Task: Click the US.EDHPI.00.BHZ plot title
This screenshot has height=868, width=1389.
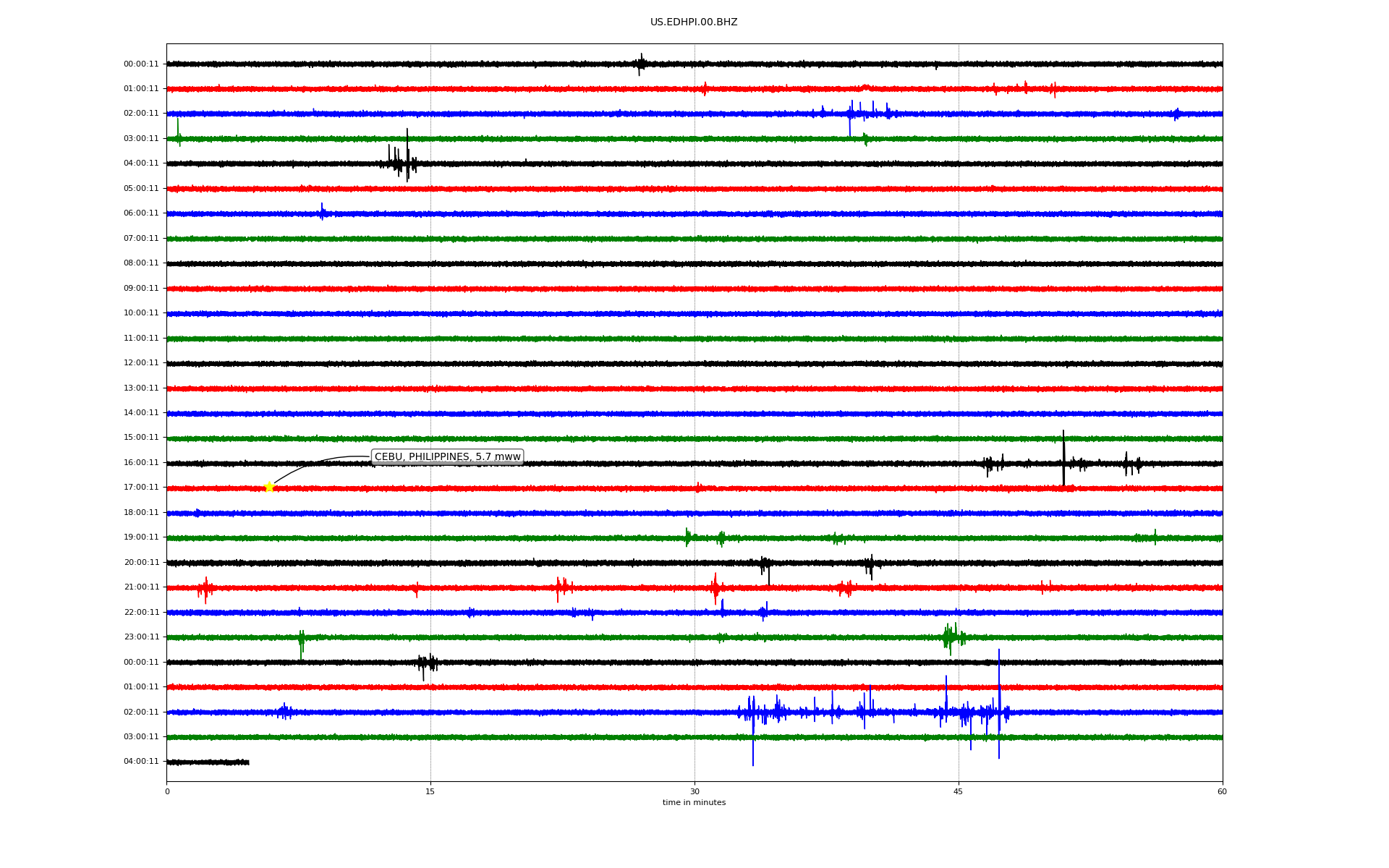Action: 693,22
